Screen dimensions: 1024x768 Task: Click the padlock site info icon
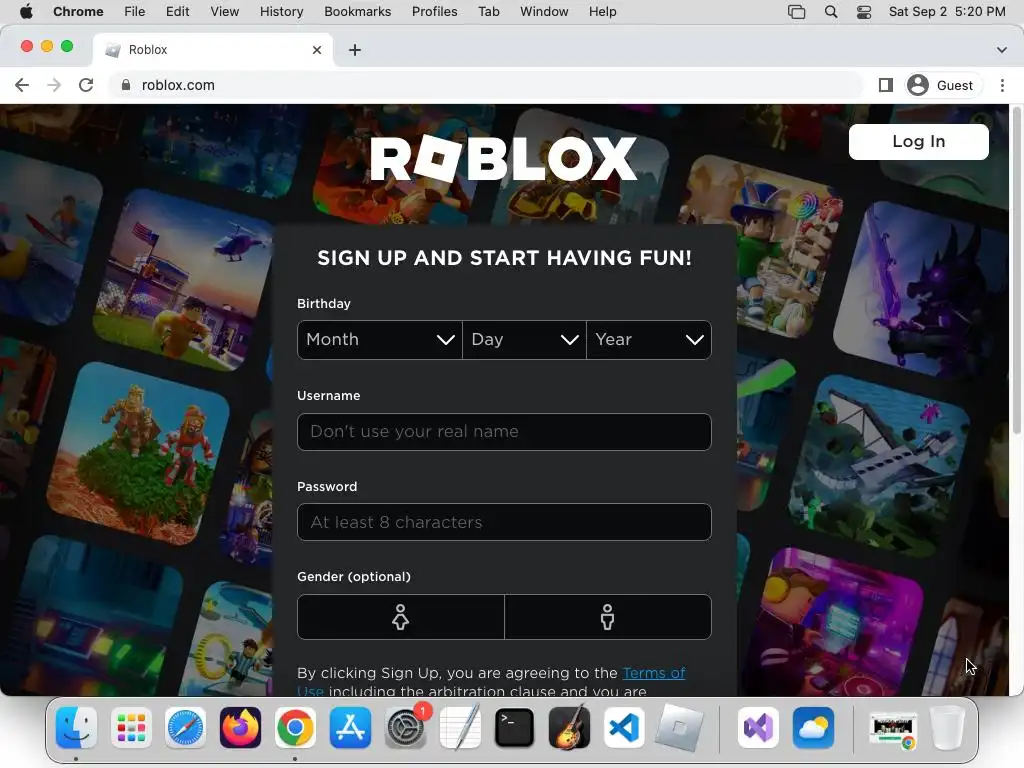126,86
